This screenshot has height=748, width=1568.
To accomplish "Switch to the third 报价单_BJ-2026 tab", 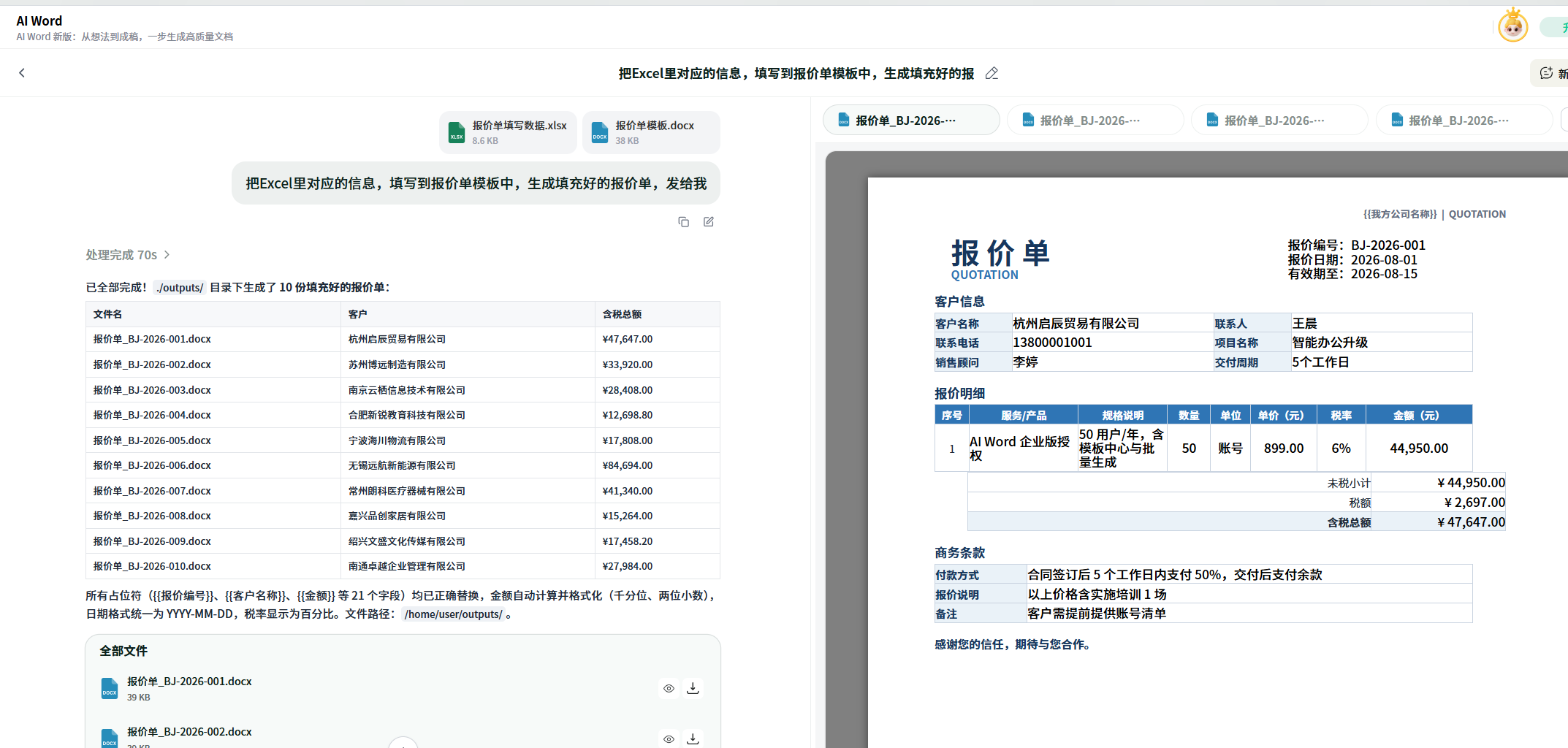I will click(1279, 121).
